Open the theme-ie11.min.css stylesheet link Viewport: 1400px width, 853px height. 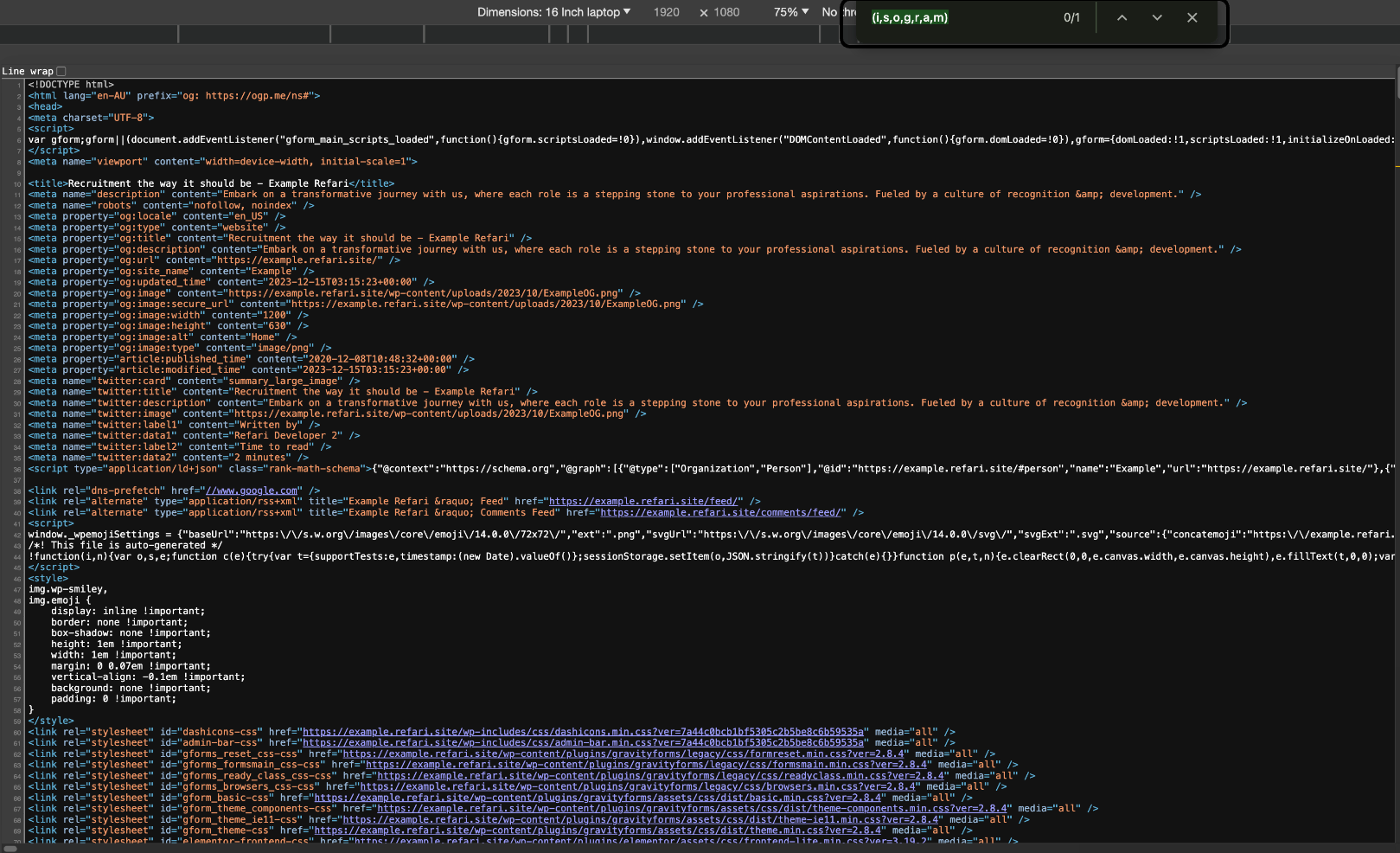tap(641, 819)
